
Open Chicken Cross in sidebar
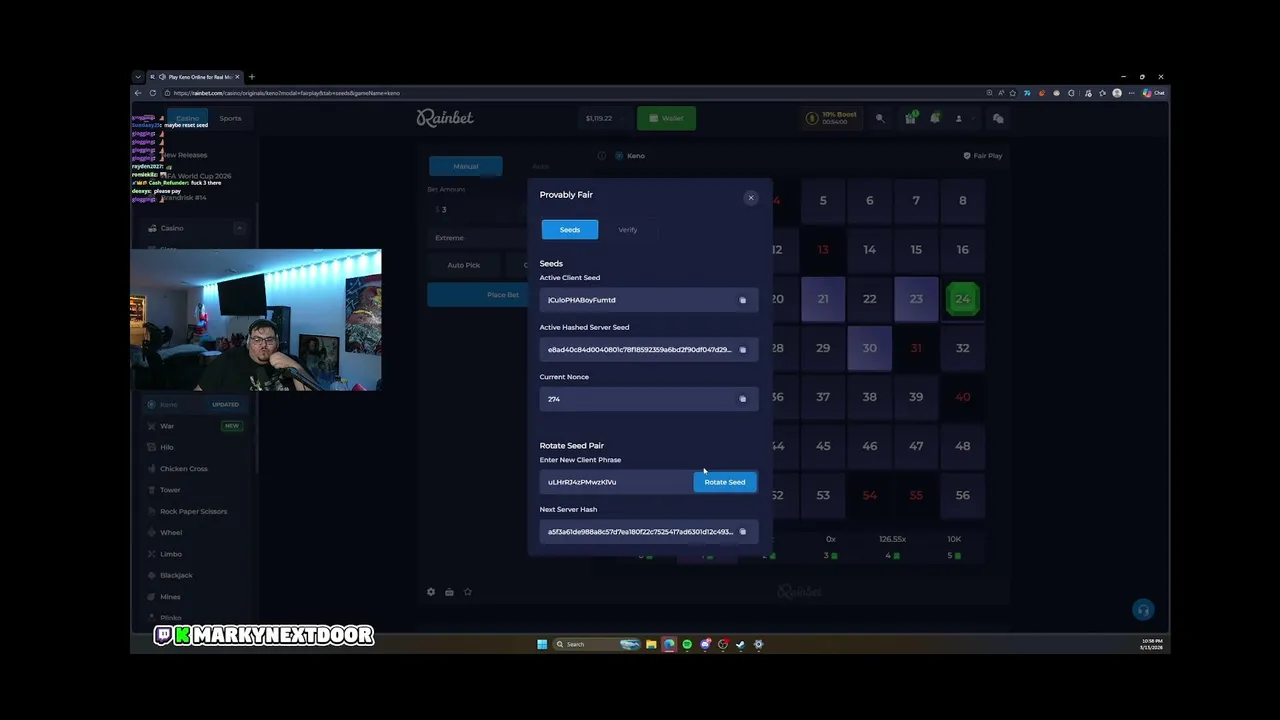click(x=184, y=469)
